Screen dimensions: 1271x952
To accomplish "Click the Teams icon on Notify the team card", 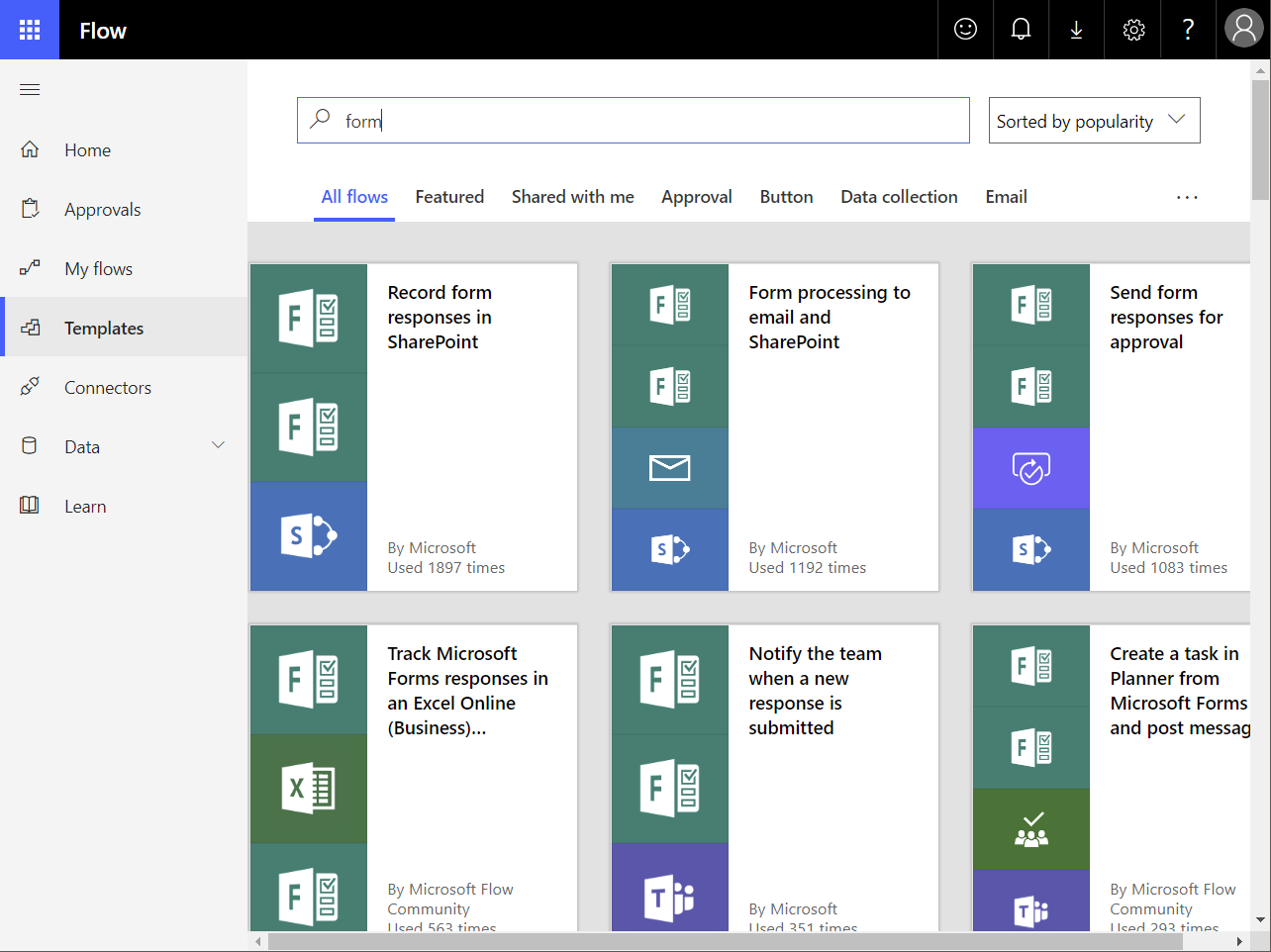I will tap(669, 899).
